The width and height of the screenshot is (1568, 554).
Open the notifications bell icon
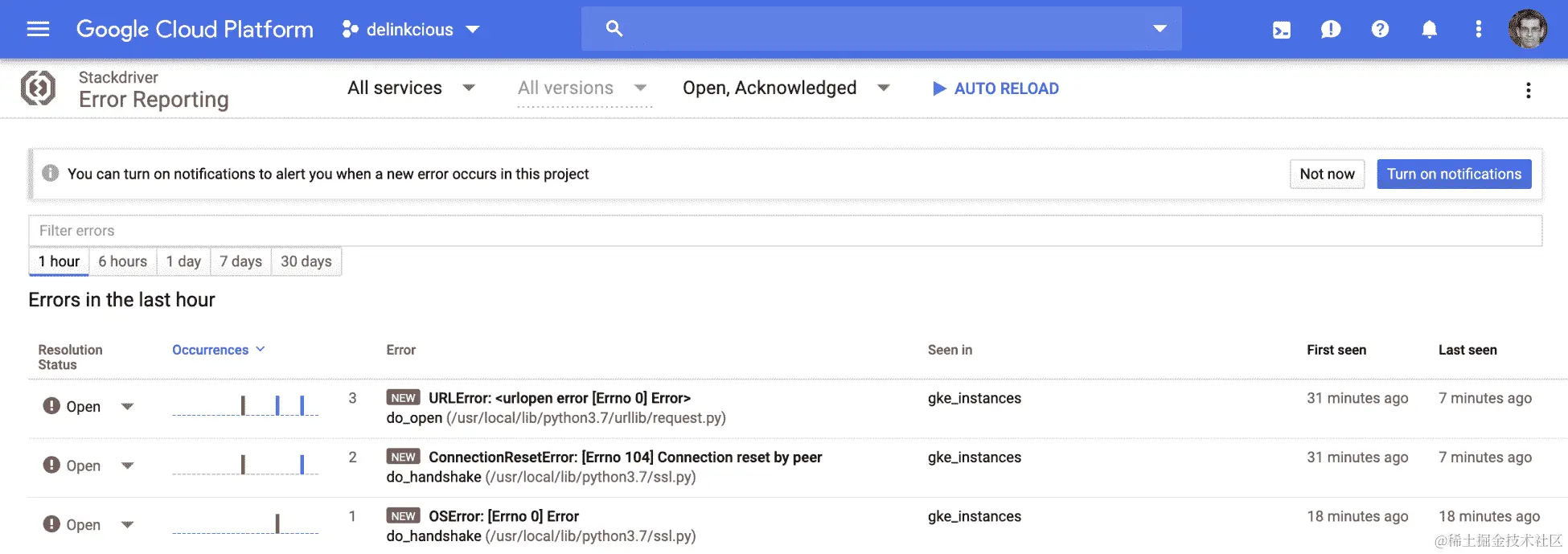point(1429,30)
